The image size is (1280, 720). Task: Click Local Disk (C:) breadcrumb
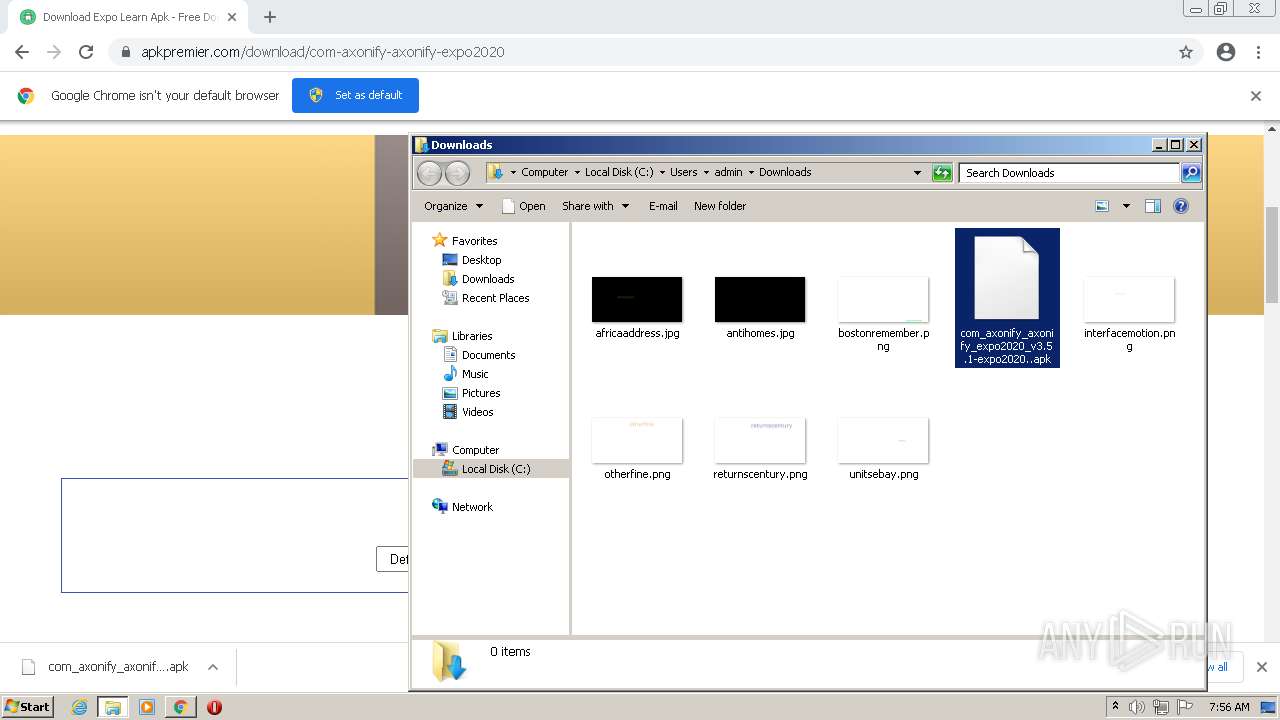click(619, 172)
